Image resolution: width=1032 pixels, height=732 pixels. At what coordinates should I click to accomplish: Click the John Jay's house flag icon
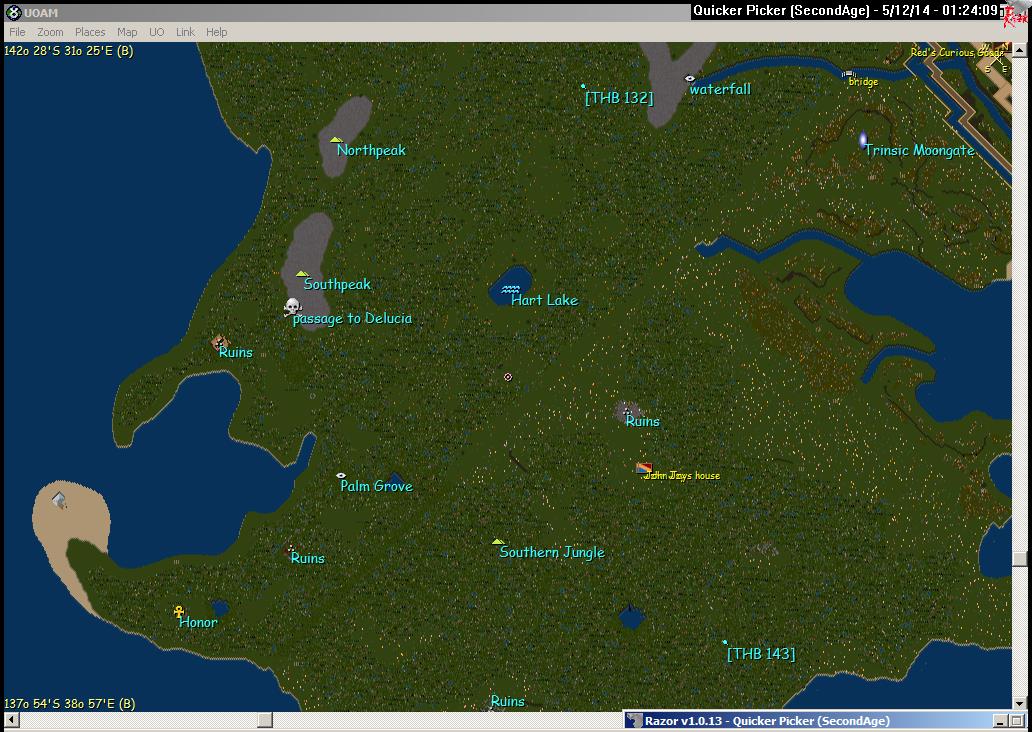click(644, 467)
